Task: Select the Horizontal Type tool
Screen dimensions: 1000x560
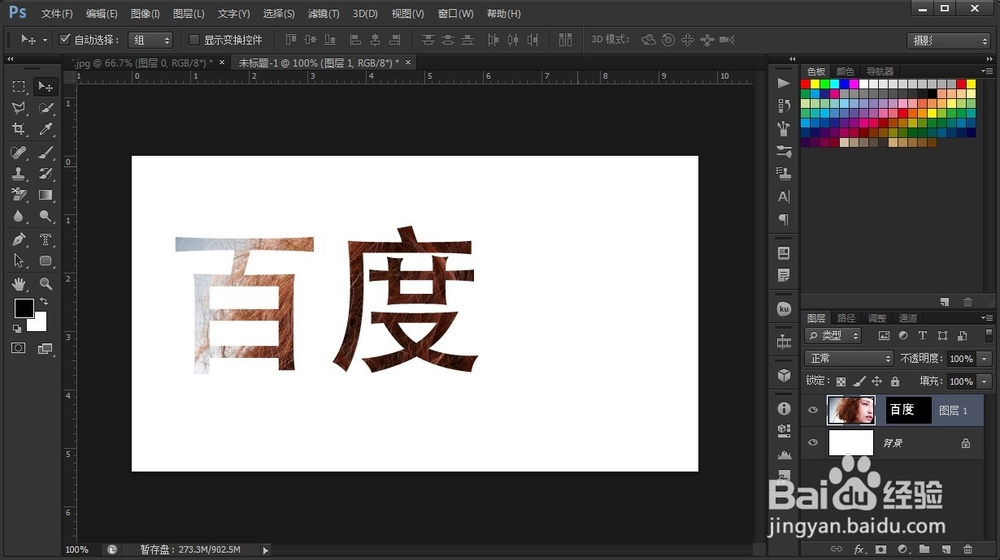Action: 45,239
